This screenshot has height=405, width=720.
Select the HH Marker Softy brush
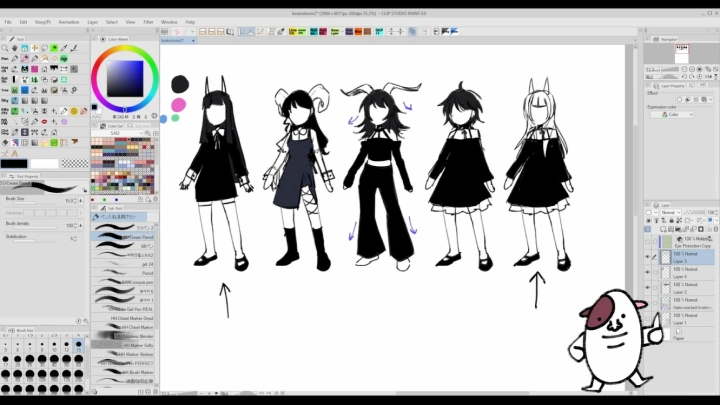point(123,345)
